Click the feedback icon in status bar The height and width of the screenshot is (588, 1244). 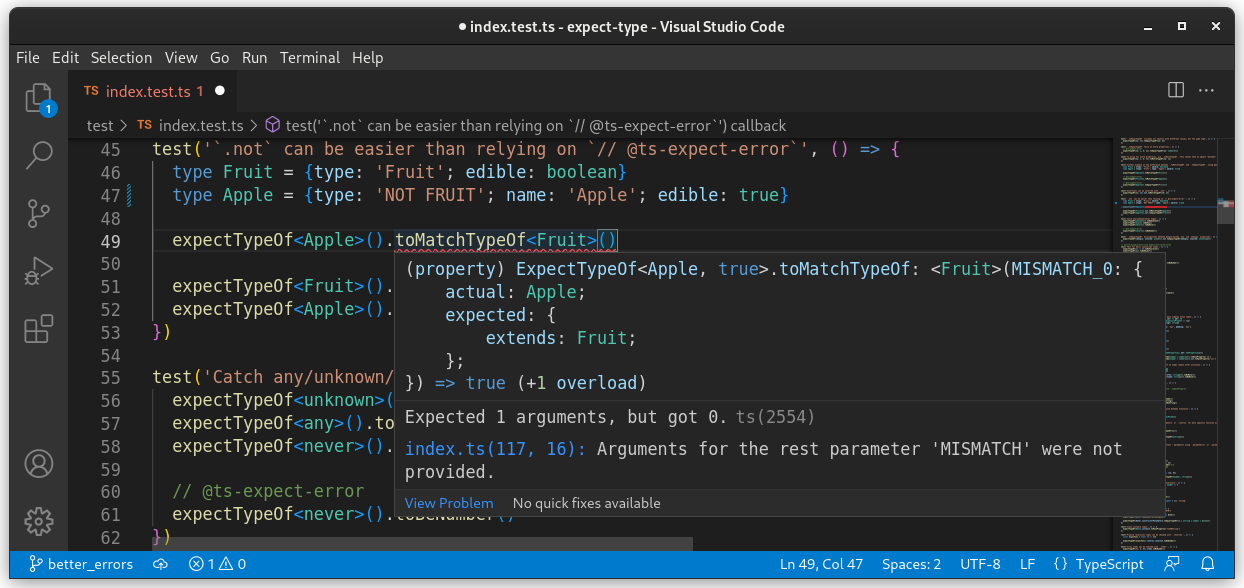point(1172,564)
